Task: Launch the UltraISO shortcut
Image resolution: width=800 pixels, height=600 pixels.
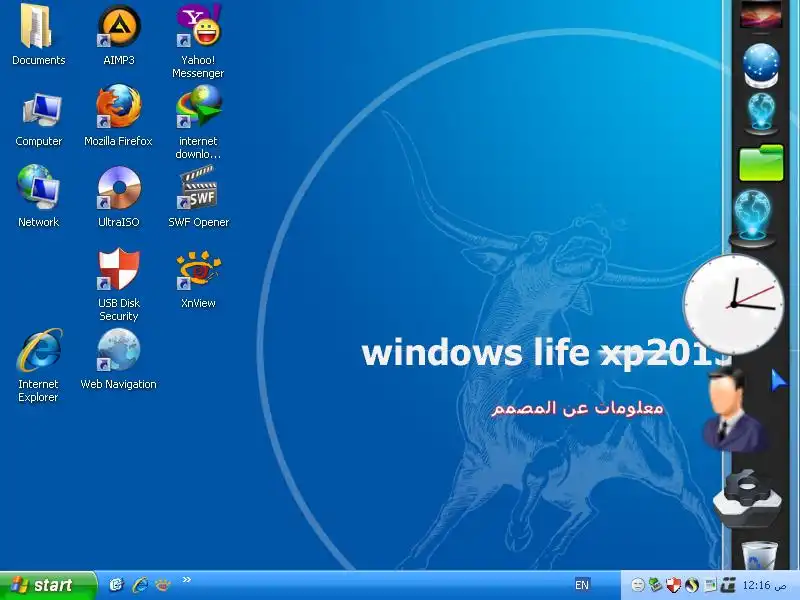Action: pyautogui.click(x=118, y=196)
